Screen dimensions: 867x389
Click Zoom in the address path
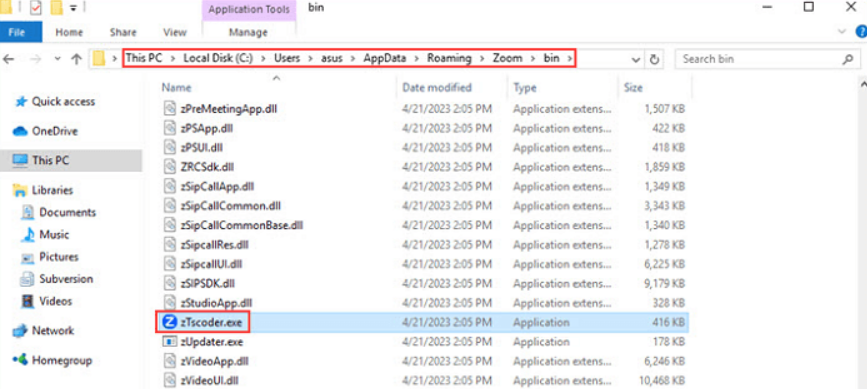509,59
